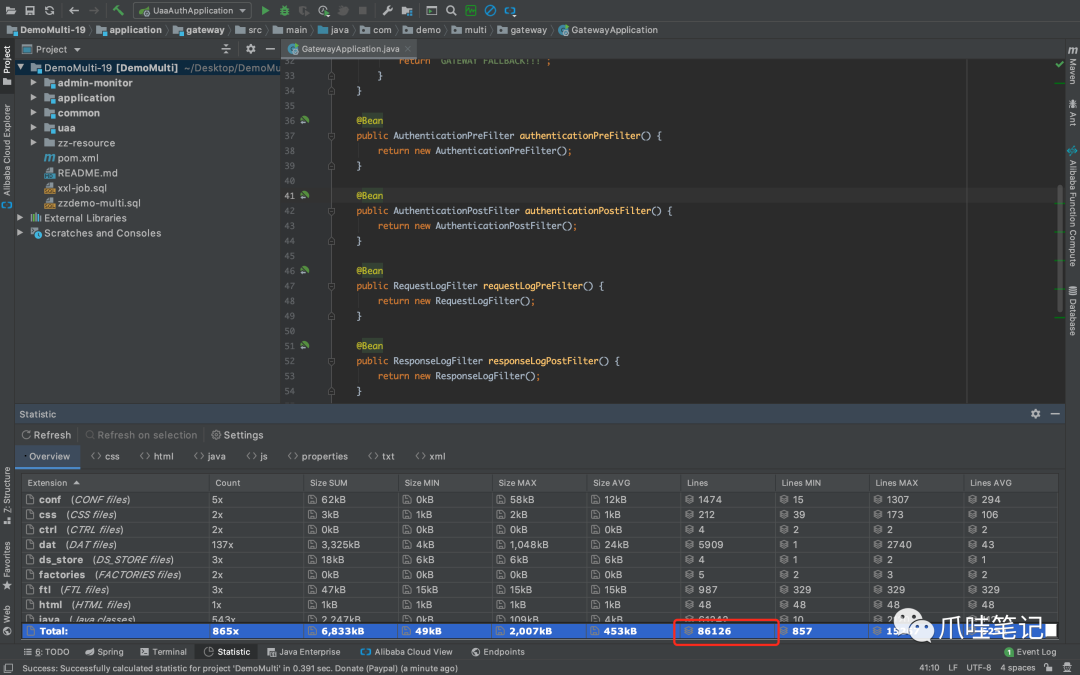Click UTF-8 encoding in status bar

pyautogui.click(x=978, y=667)
